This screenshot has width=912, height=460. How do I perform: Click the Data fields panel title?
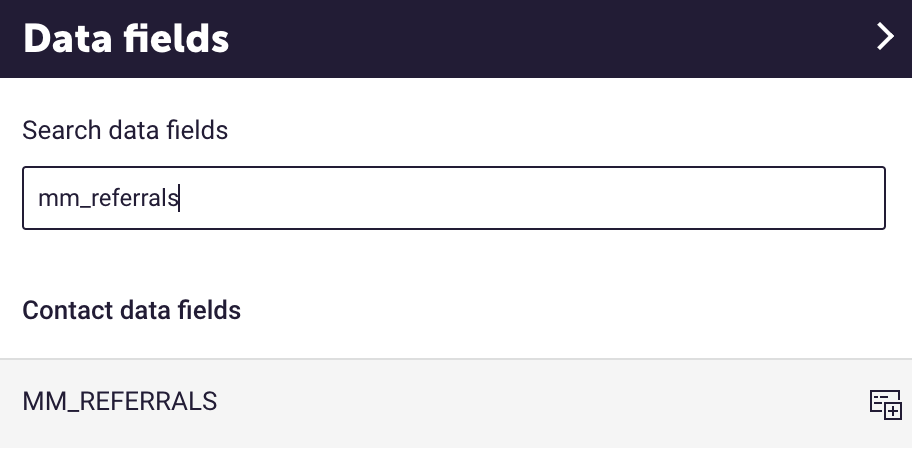[x=126, y=38]
